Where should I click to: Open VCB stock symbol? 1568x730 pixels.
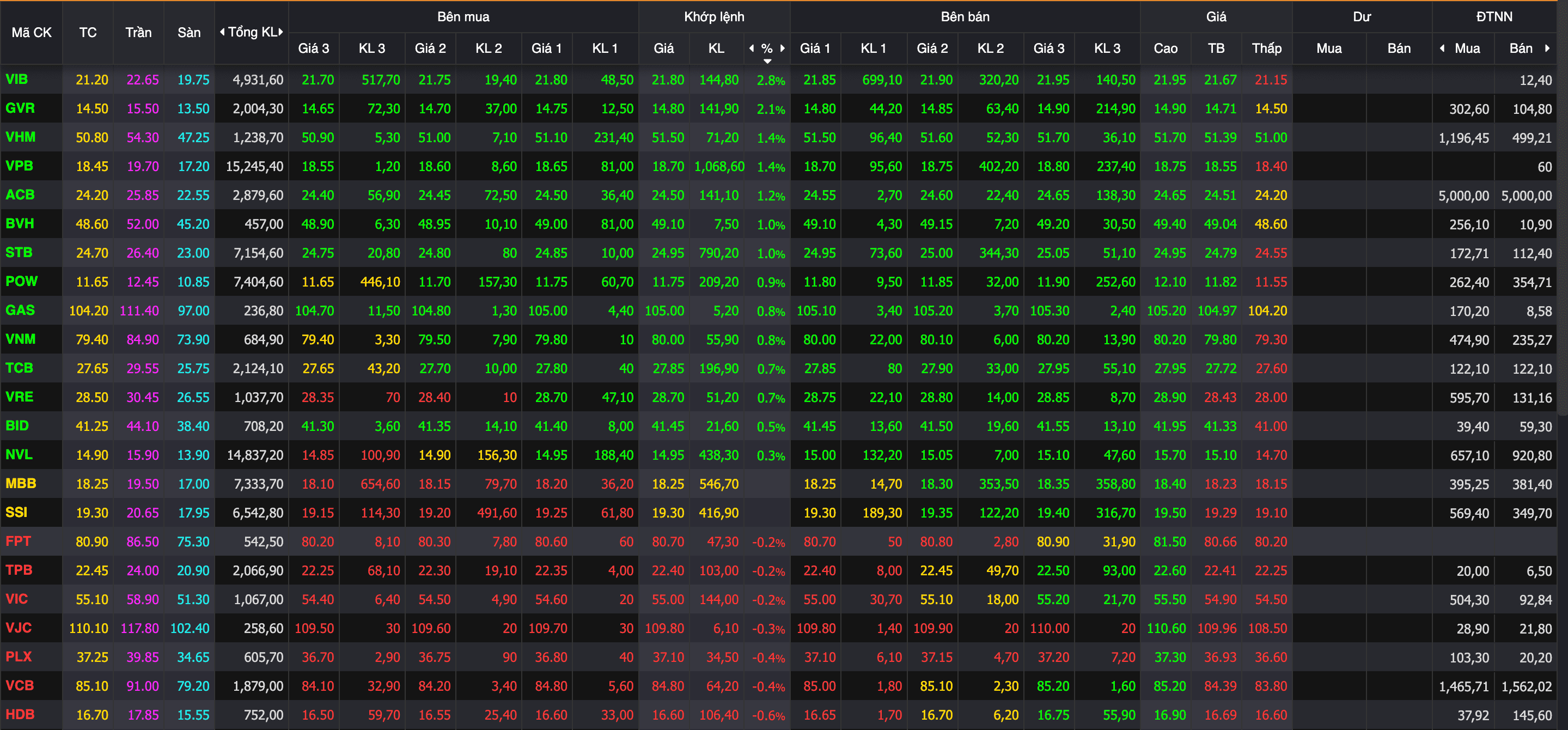(20, 685)
